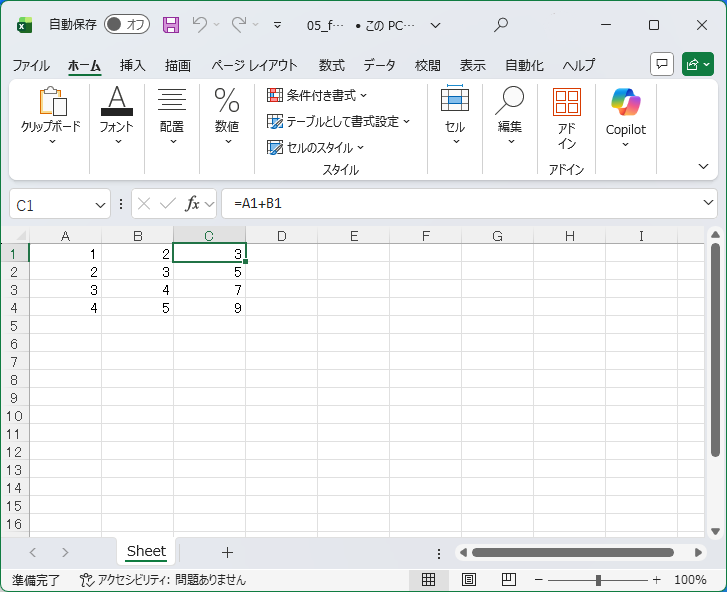Select cell B2 containing value 3

[137, 272]
